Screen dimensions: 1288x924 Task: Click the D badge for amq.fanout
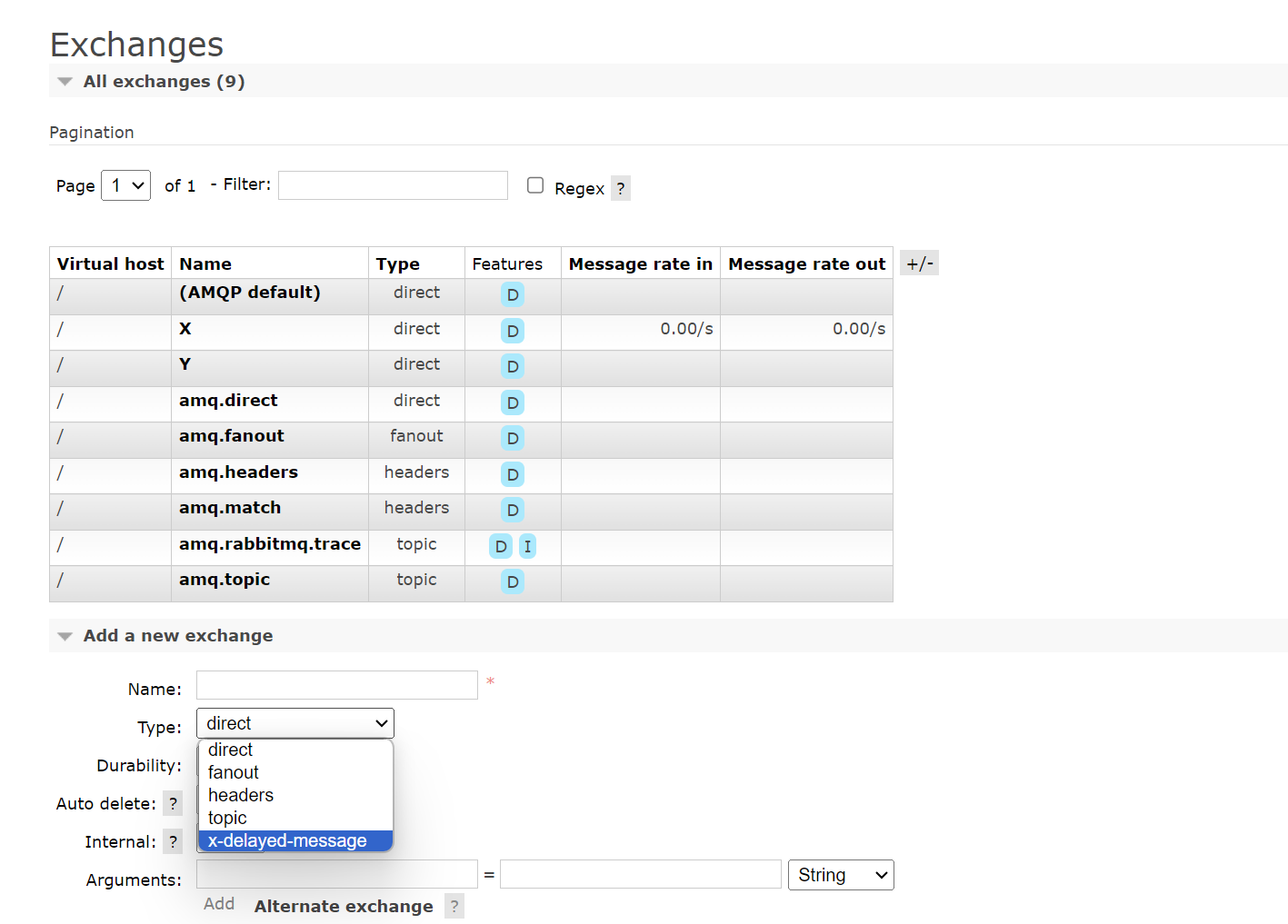point(513,438)
